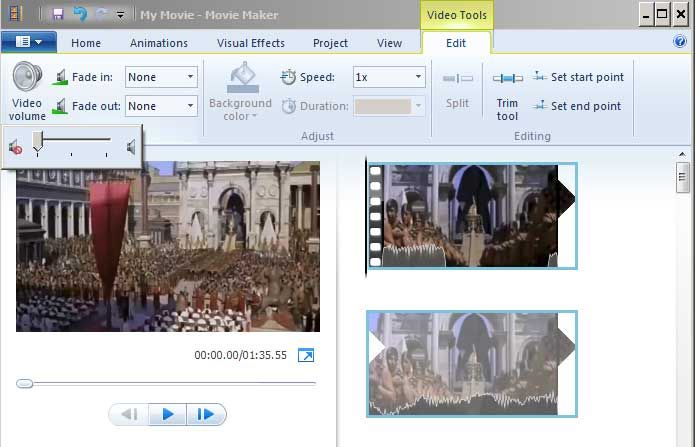Click the playback seek bar handle

point(24,383)
